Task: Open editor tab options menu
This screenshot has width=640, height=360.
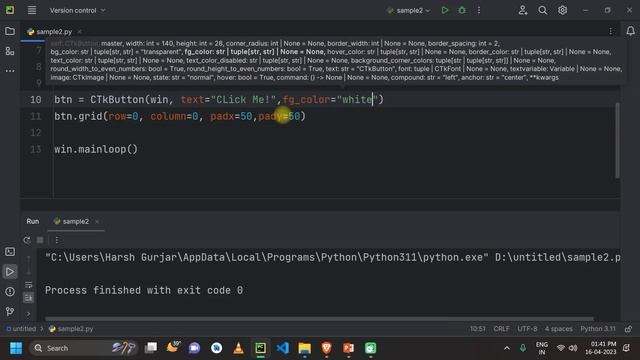Action: [610, 31]
